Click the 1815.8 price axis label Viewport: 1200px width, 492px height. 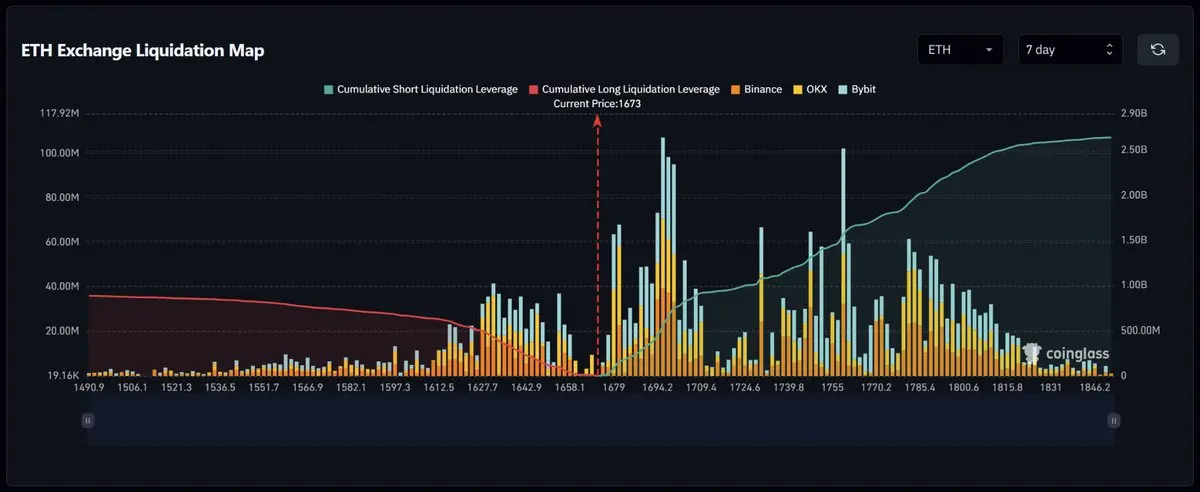coord(1006,388)
